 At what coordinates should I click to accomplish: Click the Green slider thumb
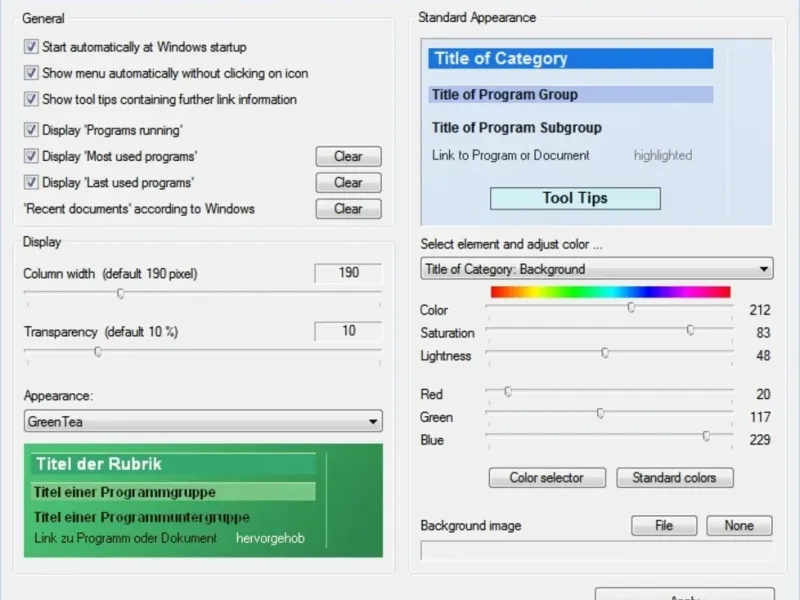coord(601,413)
